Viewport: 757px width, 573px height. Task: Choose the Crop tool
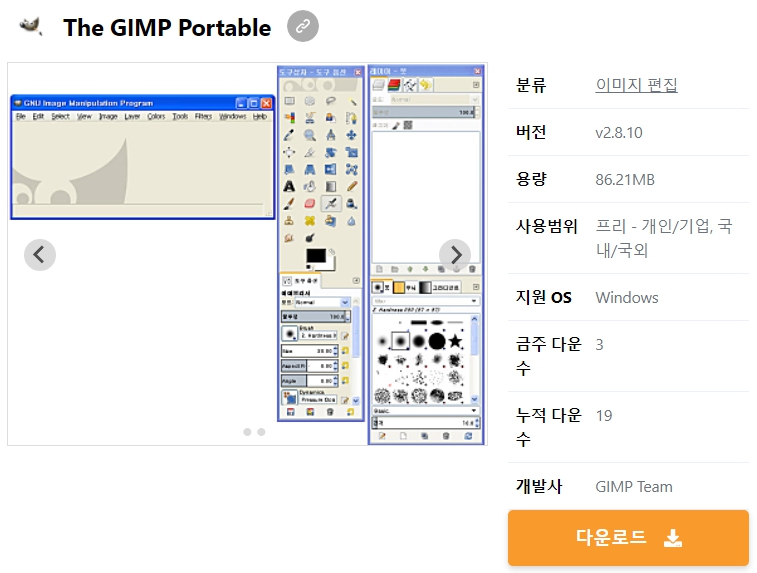coord(310,153)
